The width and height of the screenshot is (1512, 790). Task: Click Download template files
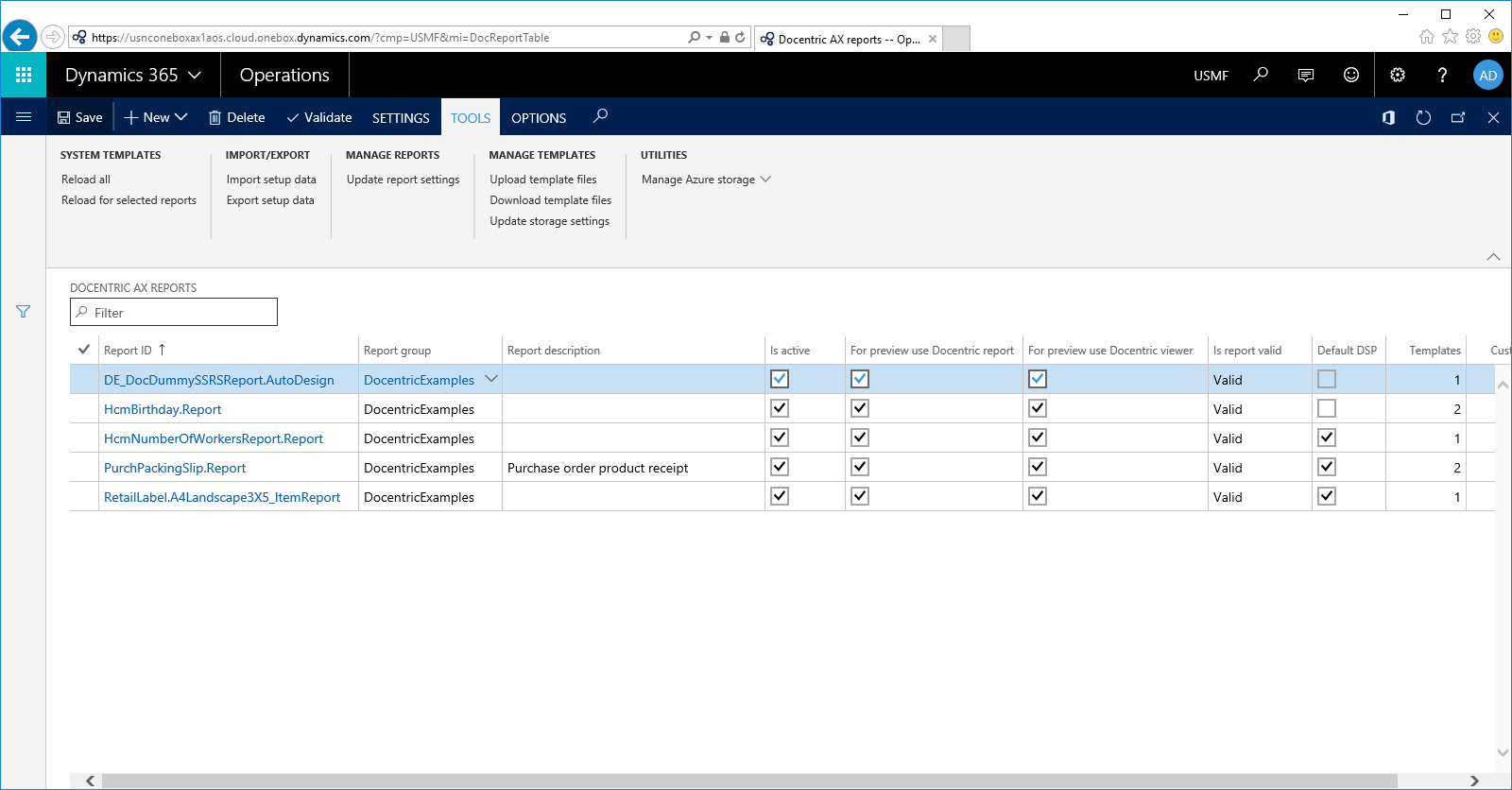click(x=551, y=200)
